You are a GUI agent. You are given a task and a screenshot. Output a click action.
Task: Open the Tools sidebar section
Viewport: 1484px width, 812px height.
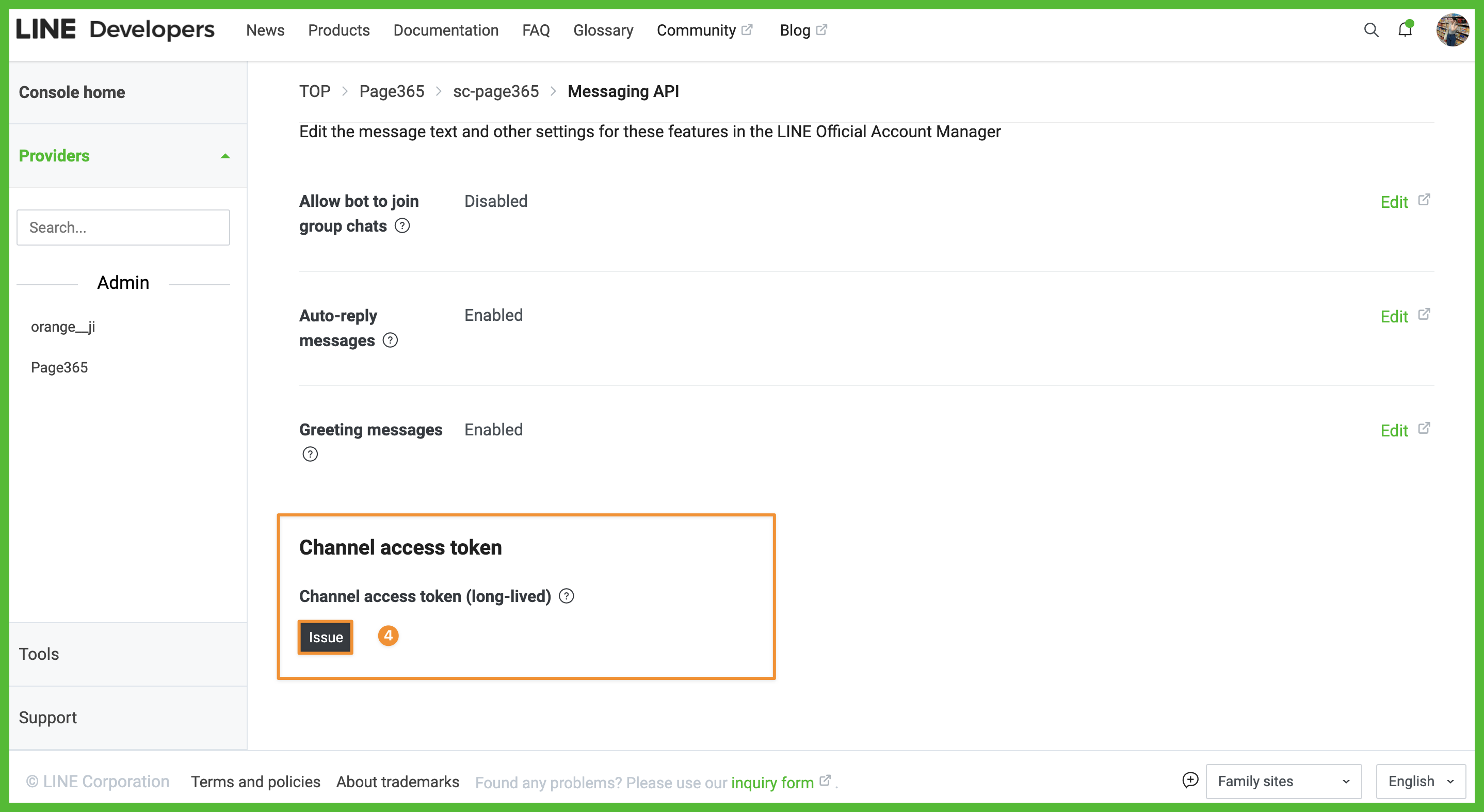click(39, 654)
